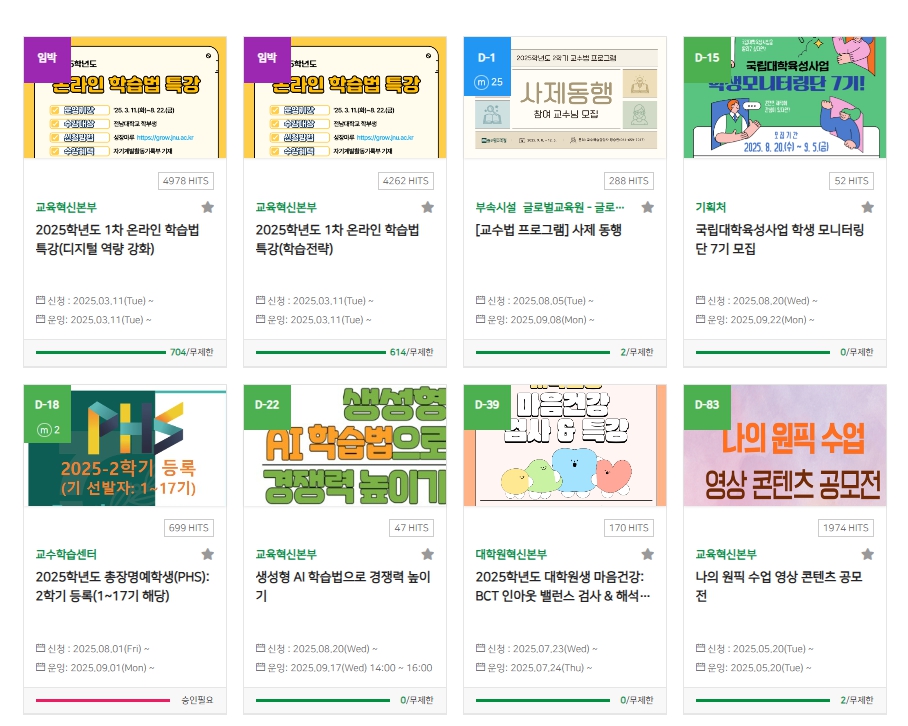908x726 pixels.
Task: Select 기획처 department label
Action: 711,207
